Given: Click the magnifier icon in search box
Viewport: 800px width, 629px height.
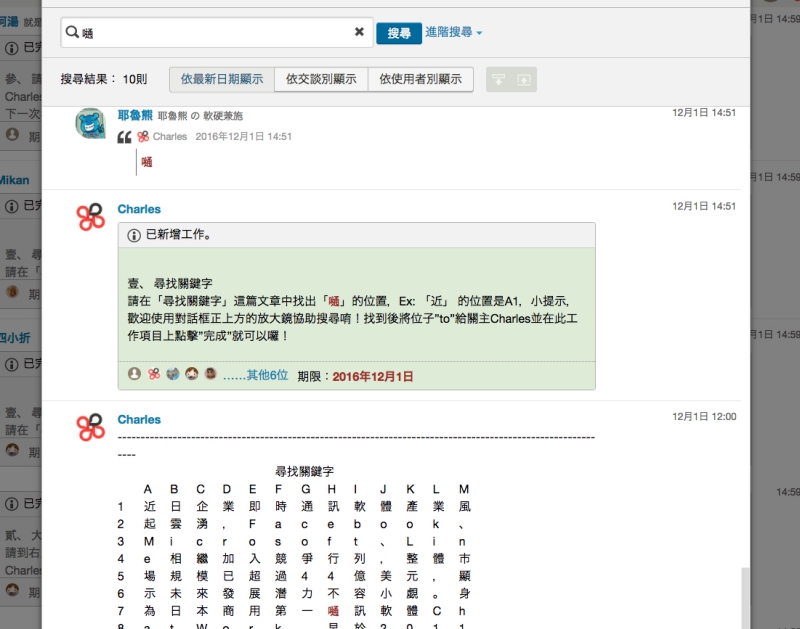Looking at the screenshot, I should (x=72, y=33).
